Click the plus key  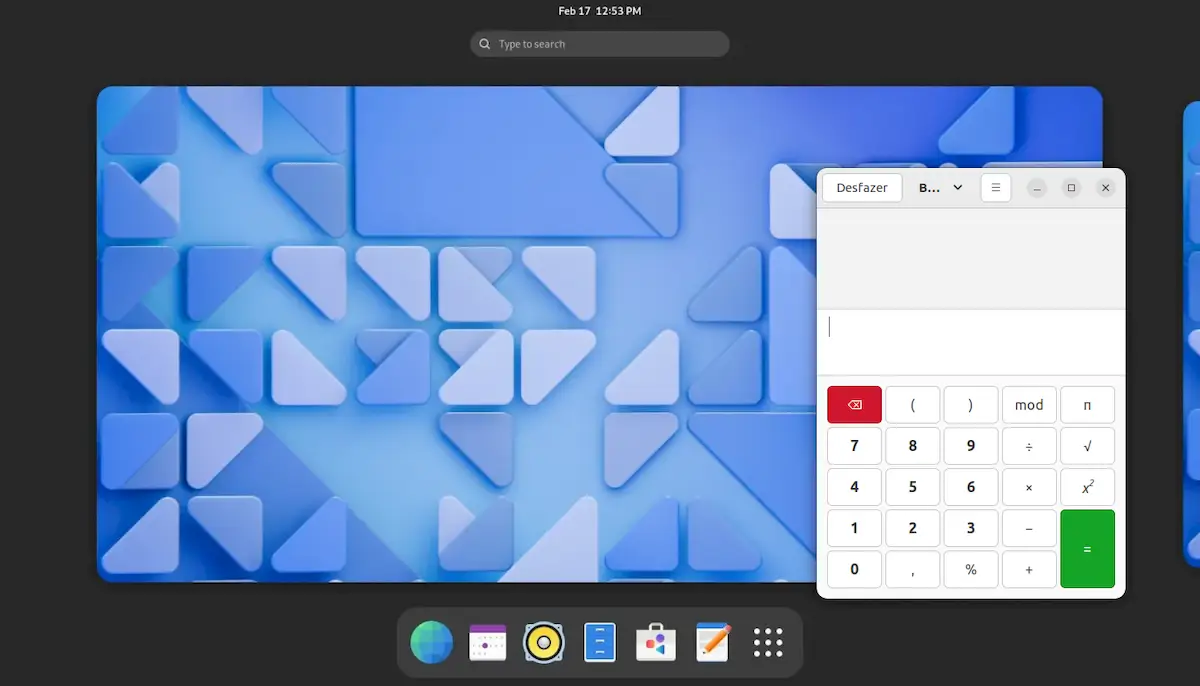(x=1029, y=569)
